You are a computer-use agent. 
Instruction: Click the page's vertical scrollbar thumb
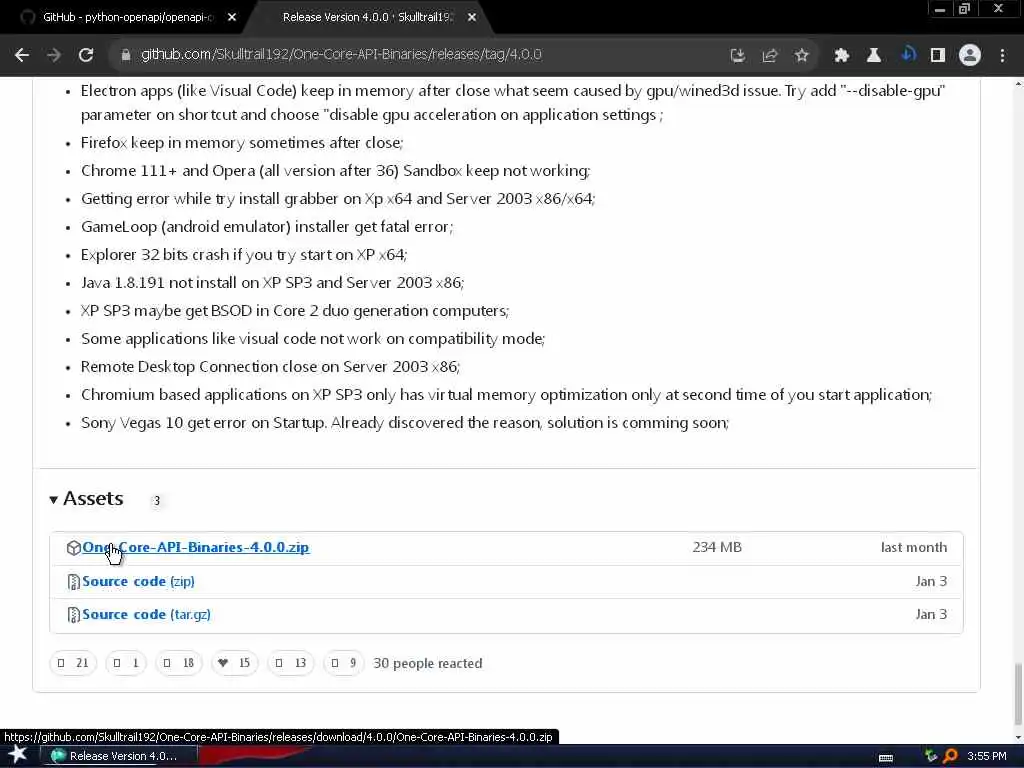[x=1017, y=694]
